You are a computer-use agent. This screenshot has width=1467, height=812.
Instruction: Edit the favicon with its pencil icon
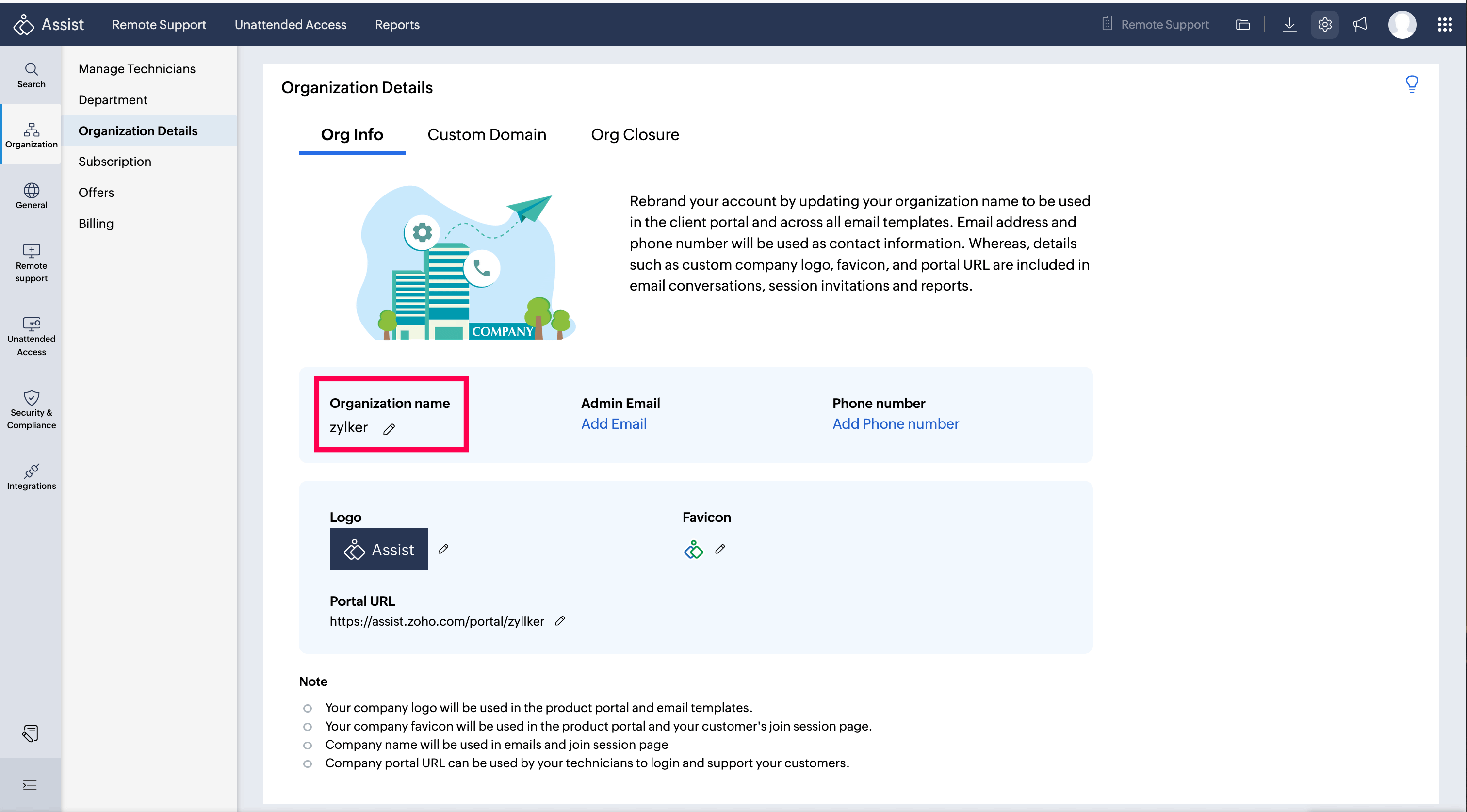click(720, 549)
